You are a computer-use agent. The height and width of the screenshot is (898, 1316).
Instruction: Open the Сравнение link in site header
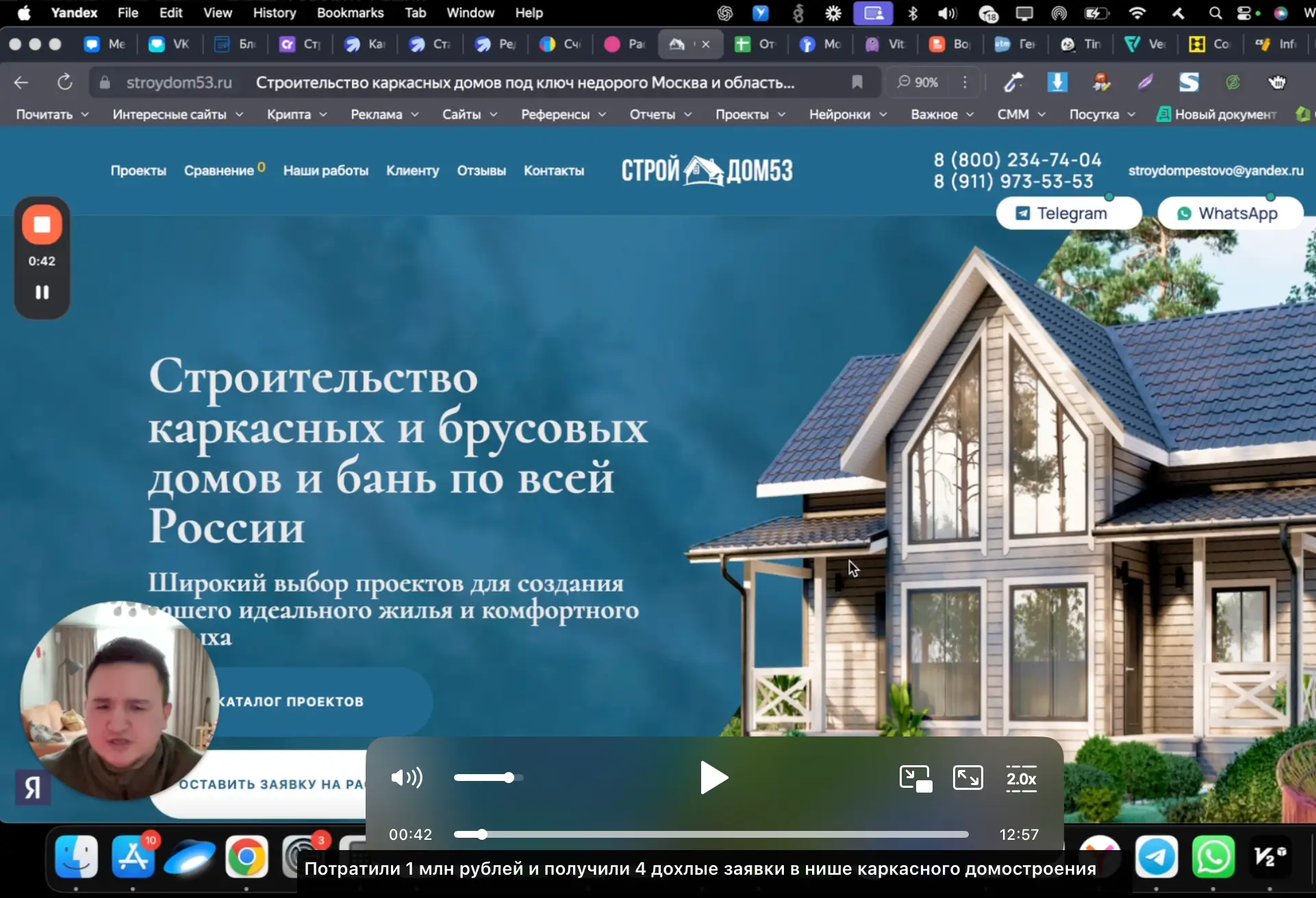pos(219,170)
